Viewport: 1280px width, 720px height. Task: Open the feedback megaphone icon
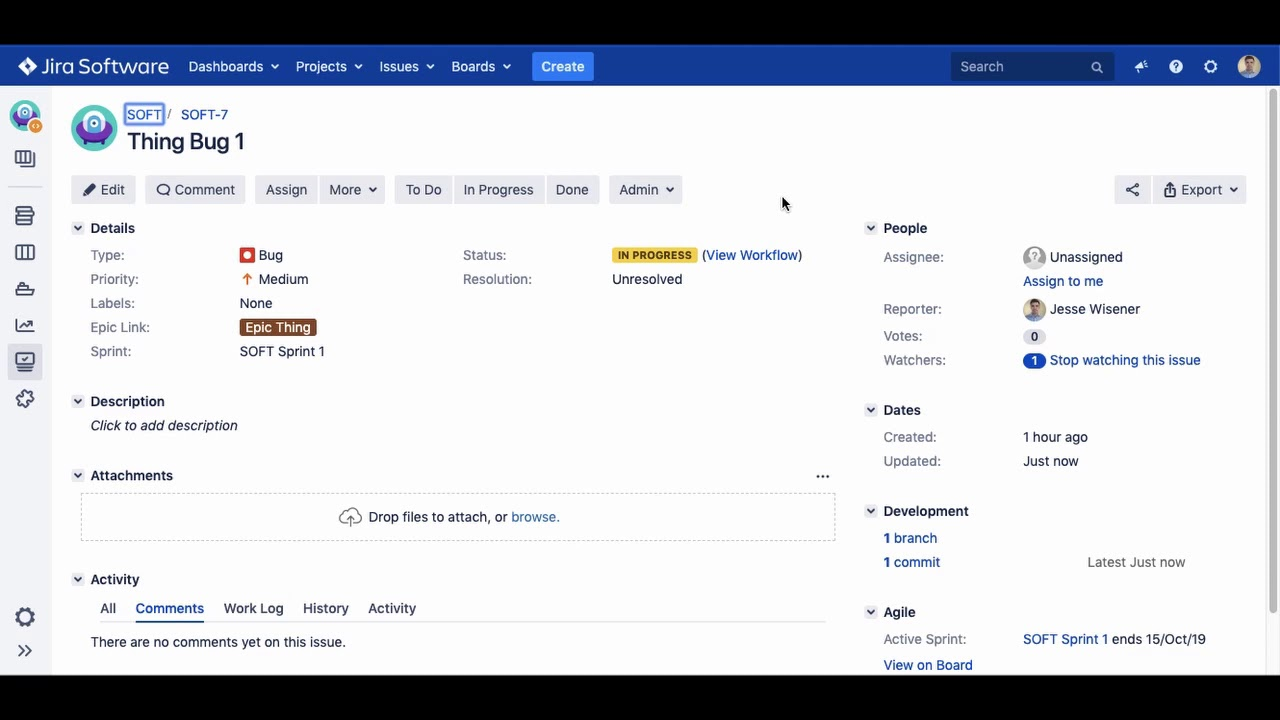(x=1141, y=67)
